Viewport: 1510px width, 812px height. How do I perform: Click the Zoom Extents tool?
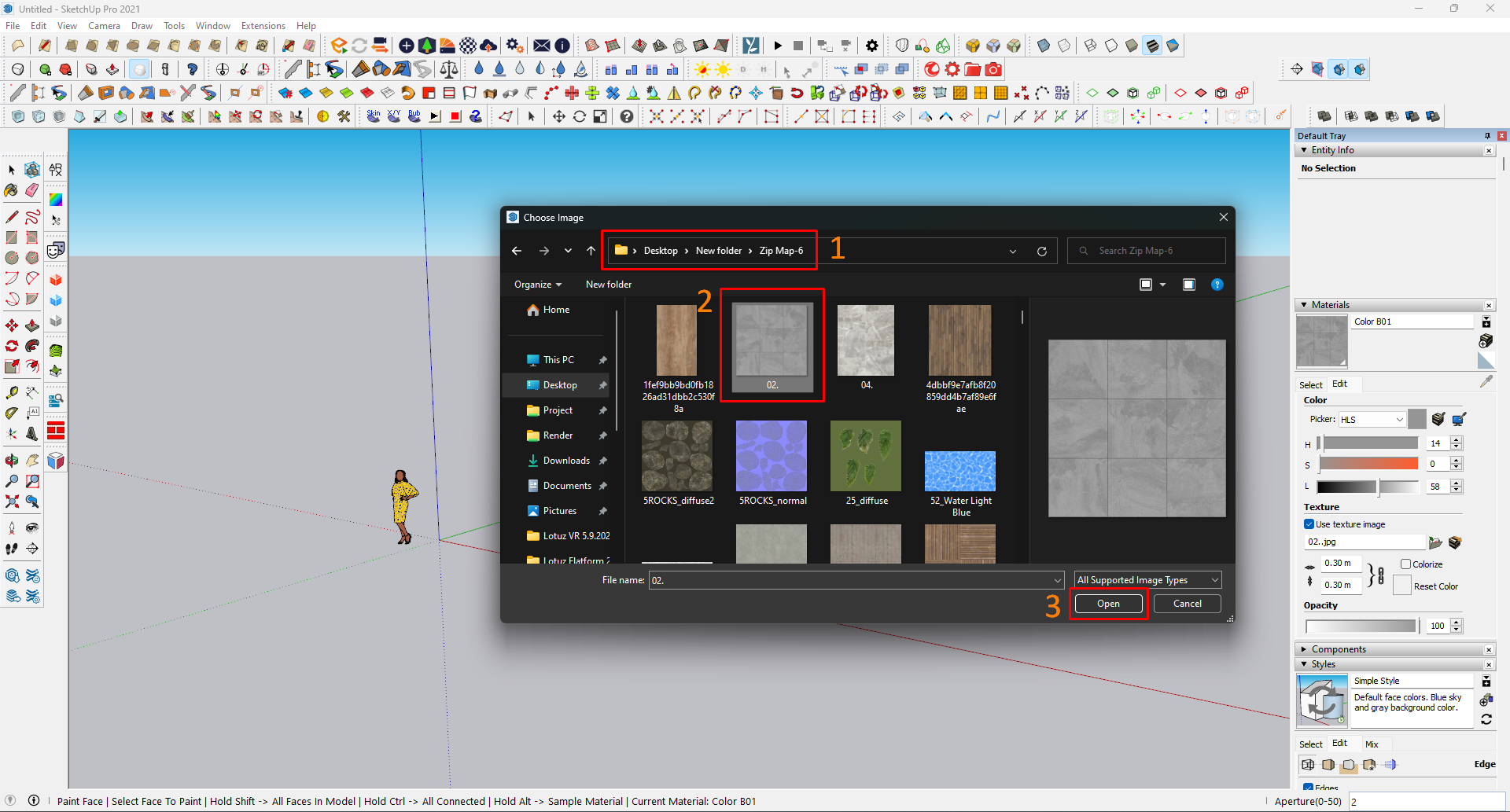click(12, 502)
